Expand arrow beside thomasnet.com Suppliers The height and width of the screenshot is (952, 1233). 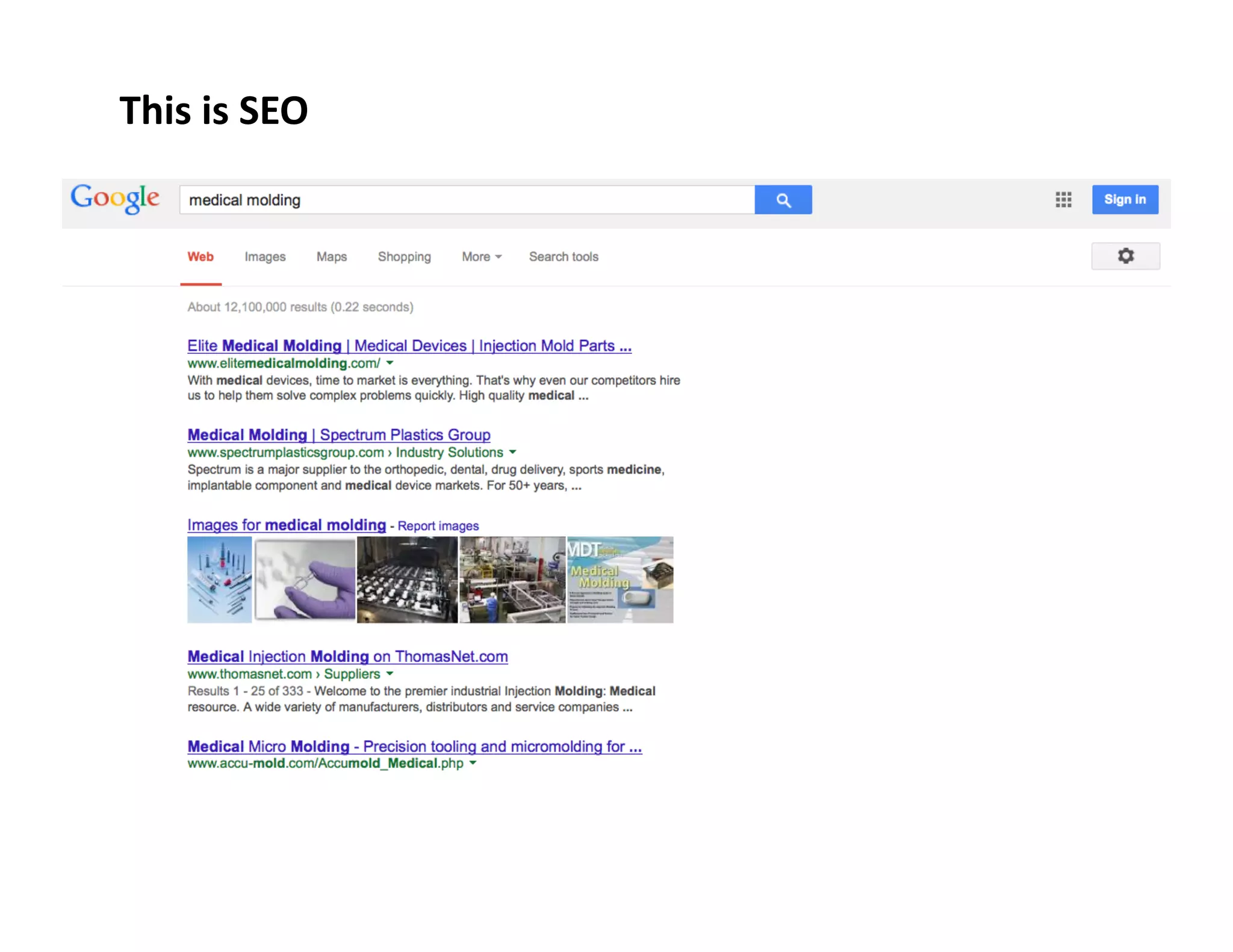click(x=390, y=673)
